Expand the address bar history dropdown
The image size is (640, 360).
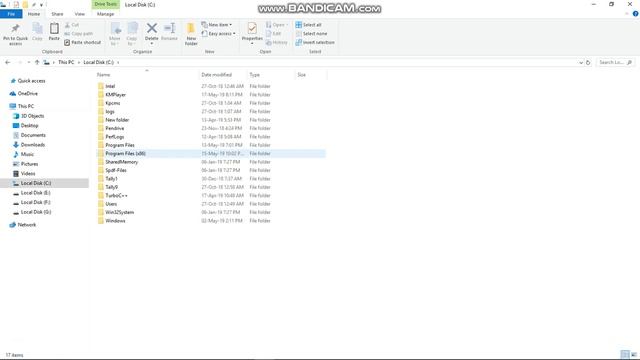point(580,62)
